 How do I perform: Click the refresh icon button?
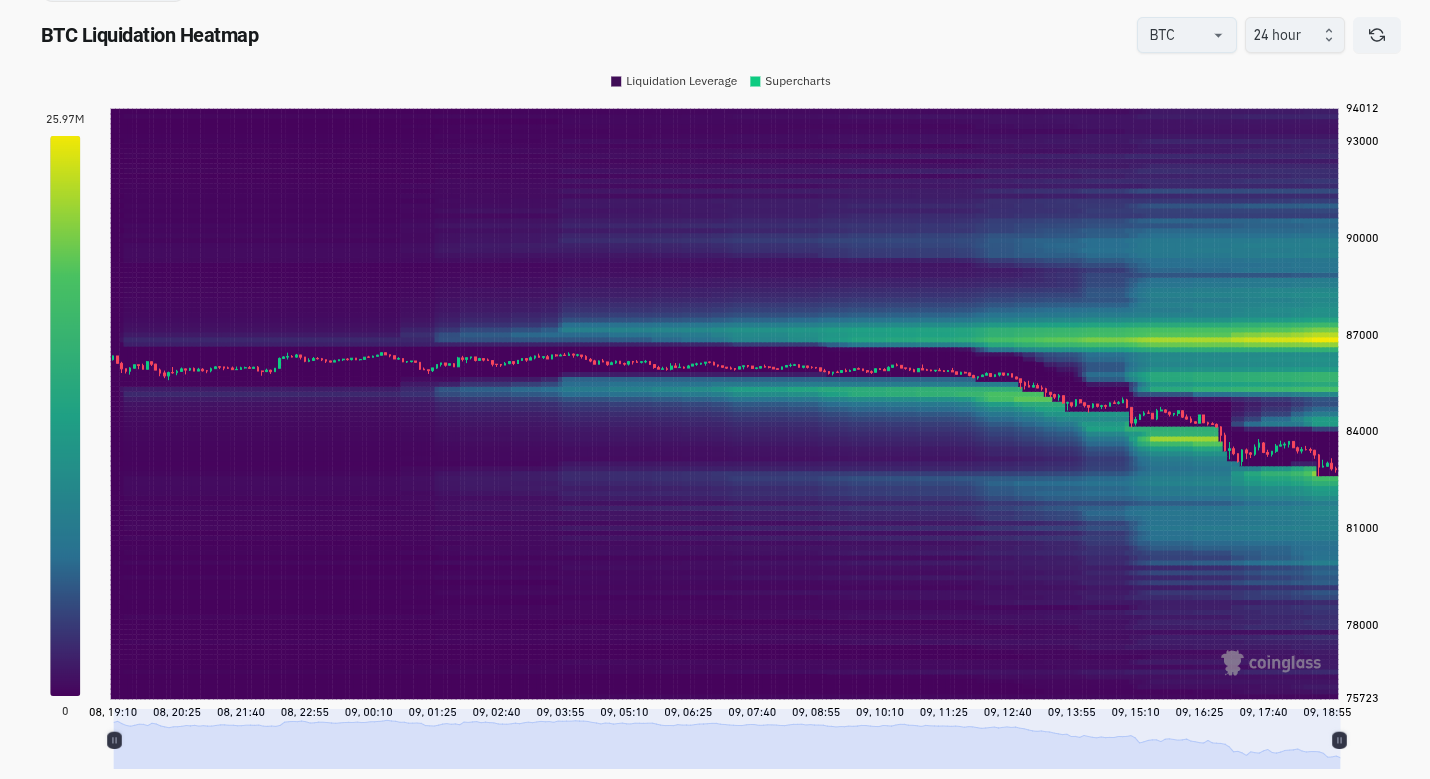click(1376, 35)
